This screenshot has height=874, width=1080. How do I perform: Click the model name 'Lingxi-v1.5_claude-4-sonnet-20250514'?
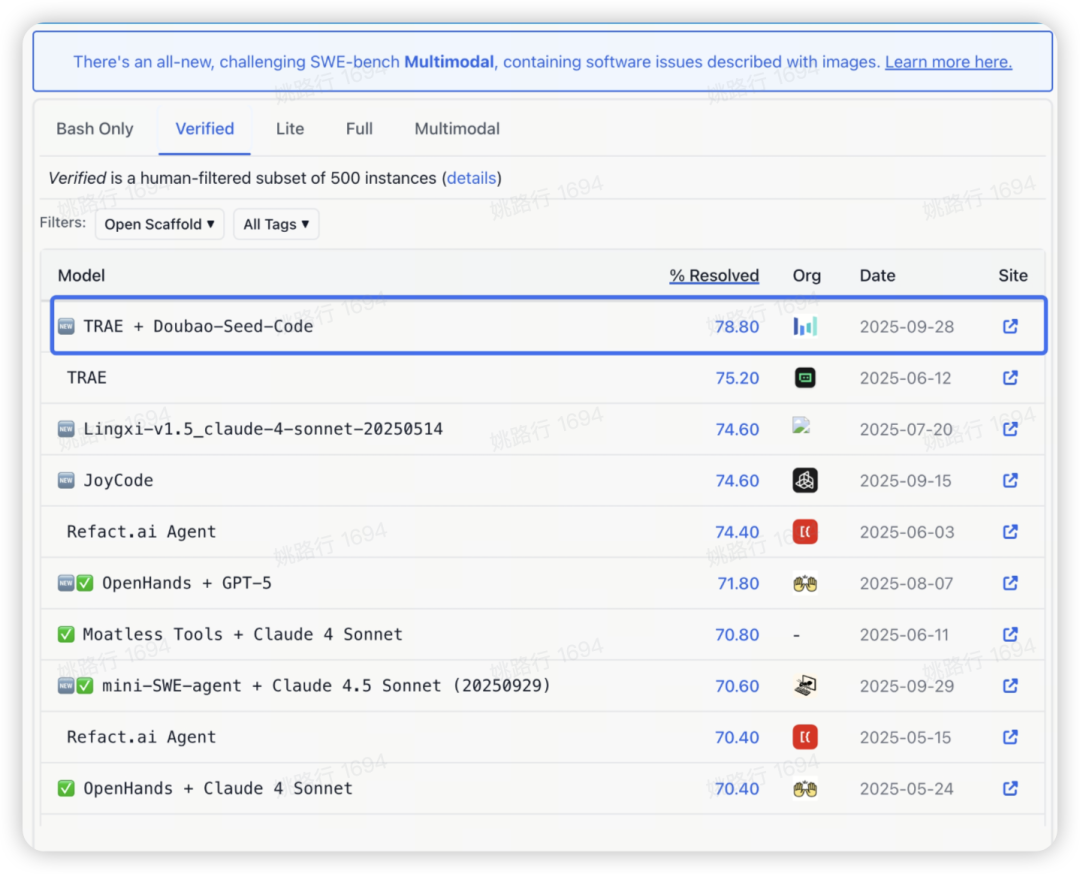(x=263, y=429)
